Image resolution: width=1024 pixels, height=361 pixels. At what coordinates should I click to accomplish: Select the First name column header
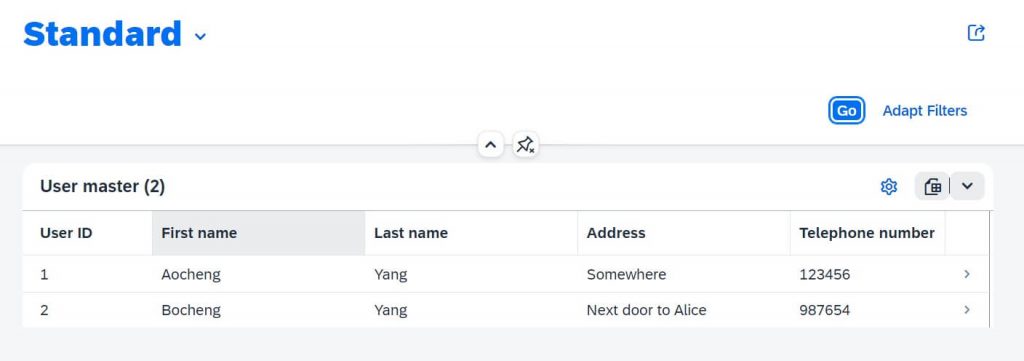coord(259,233)
